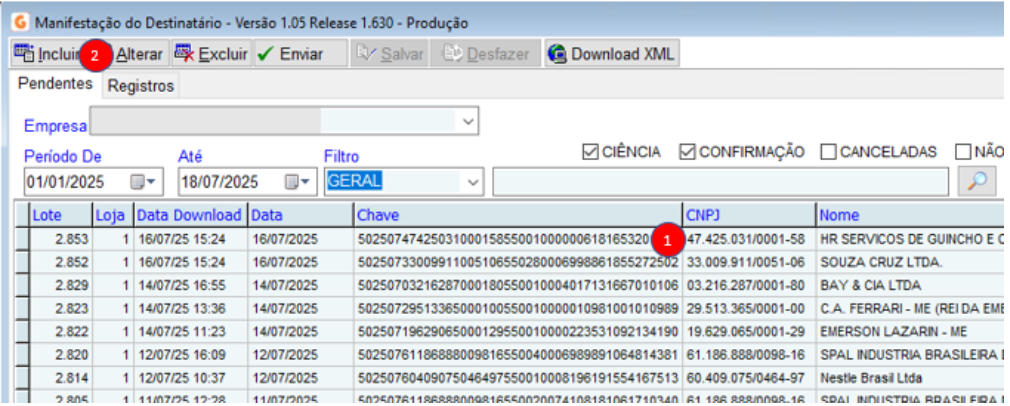This screenshot has width=1010, height=406.
Task: Switch to the Pendentes tab
Action: point(55,84)
